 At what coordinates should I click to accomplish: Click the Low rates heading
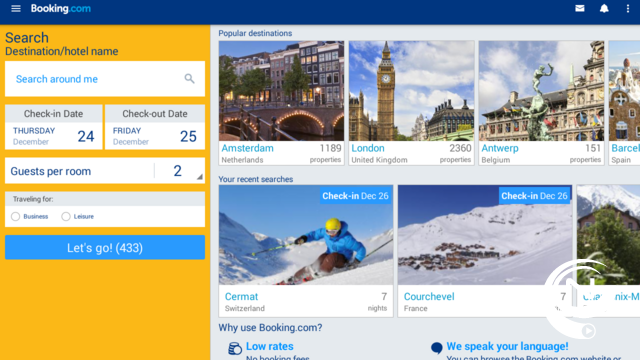coord(269,346)
